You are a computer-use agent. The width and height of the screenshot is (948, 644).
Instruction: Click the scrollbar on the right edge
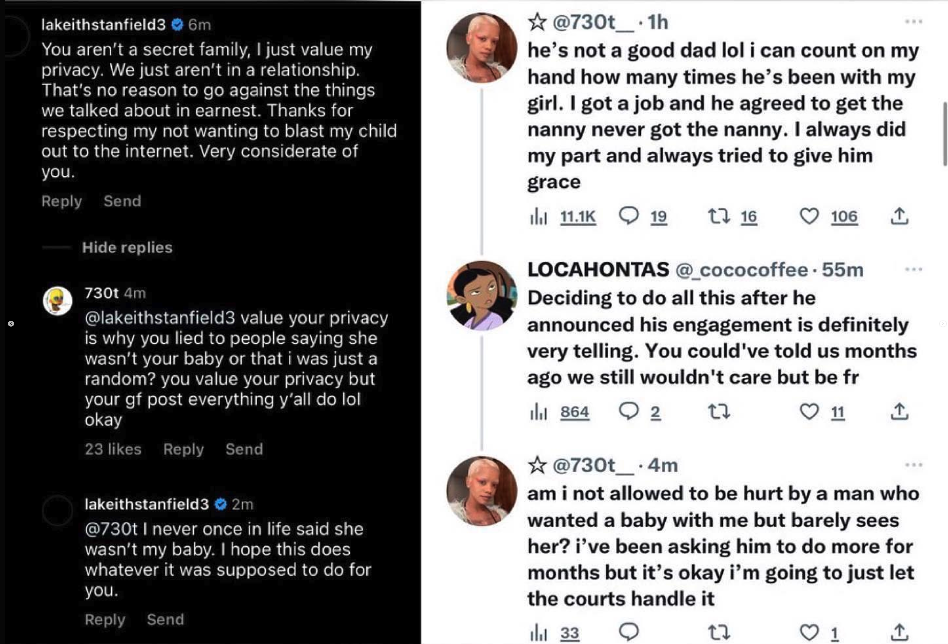click(x=944, y=134)
